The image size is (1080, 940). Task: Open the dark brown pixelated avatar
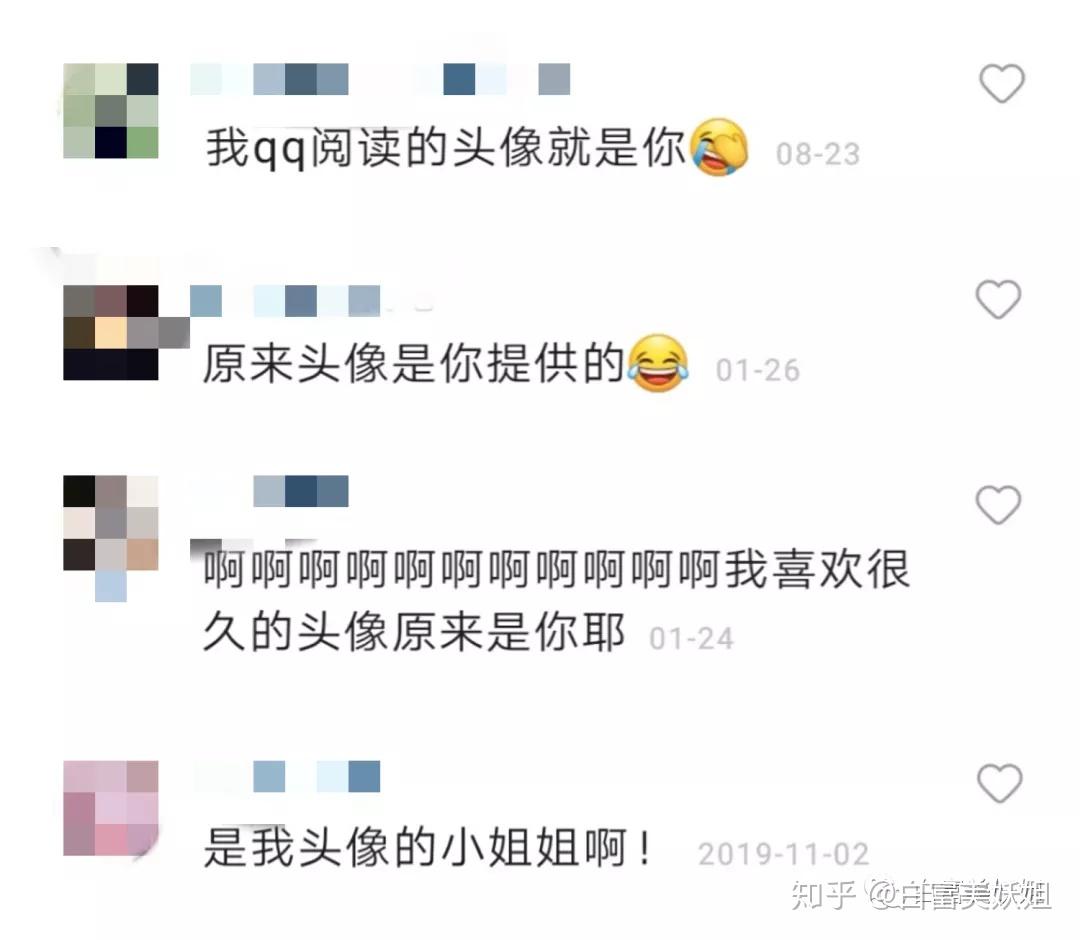coord(111,333)
